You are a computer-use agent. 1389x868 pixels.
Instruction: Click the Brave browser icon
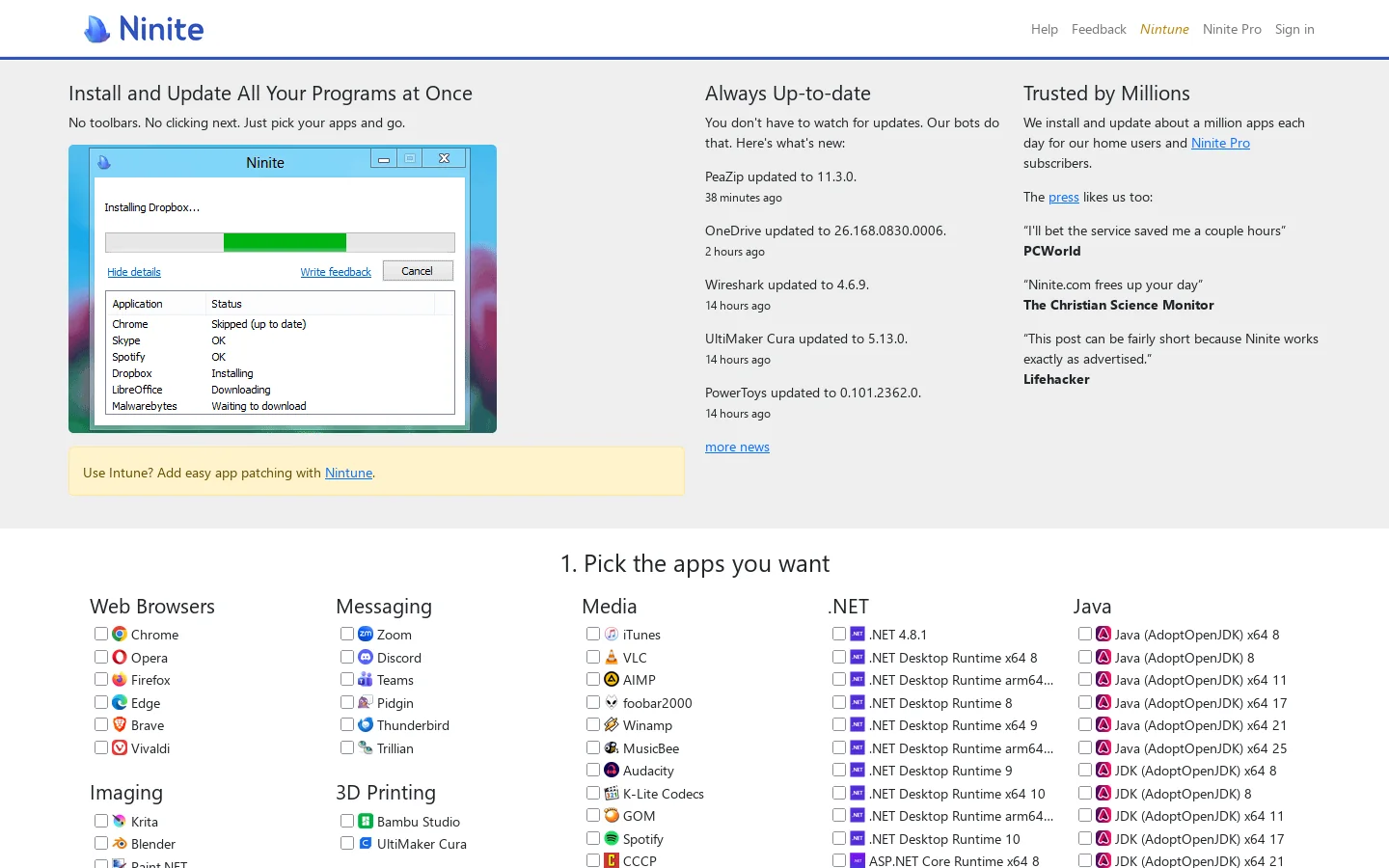click(120, 724)
